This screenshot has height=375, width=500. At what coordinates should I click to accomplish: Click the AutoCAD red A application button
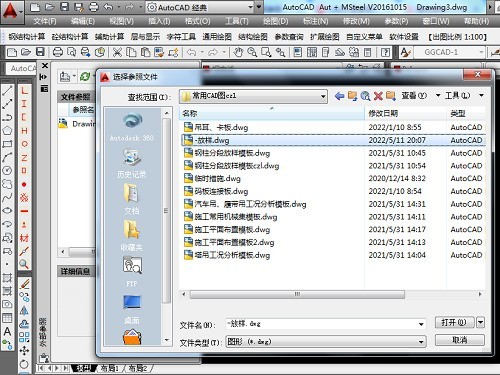pyautogui.click(x=11, y=11)
